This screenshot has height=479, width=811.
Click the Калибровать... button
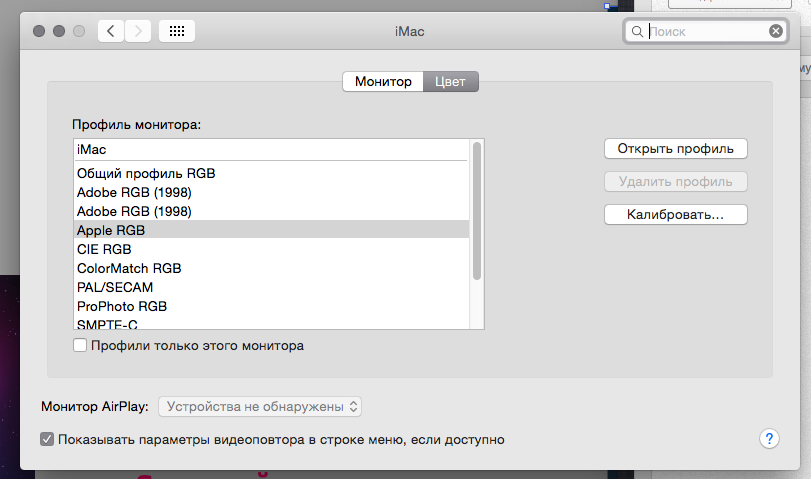[675, 215]
